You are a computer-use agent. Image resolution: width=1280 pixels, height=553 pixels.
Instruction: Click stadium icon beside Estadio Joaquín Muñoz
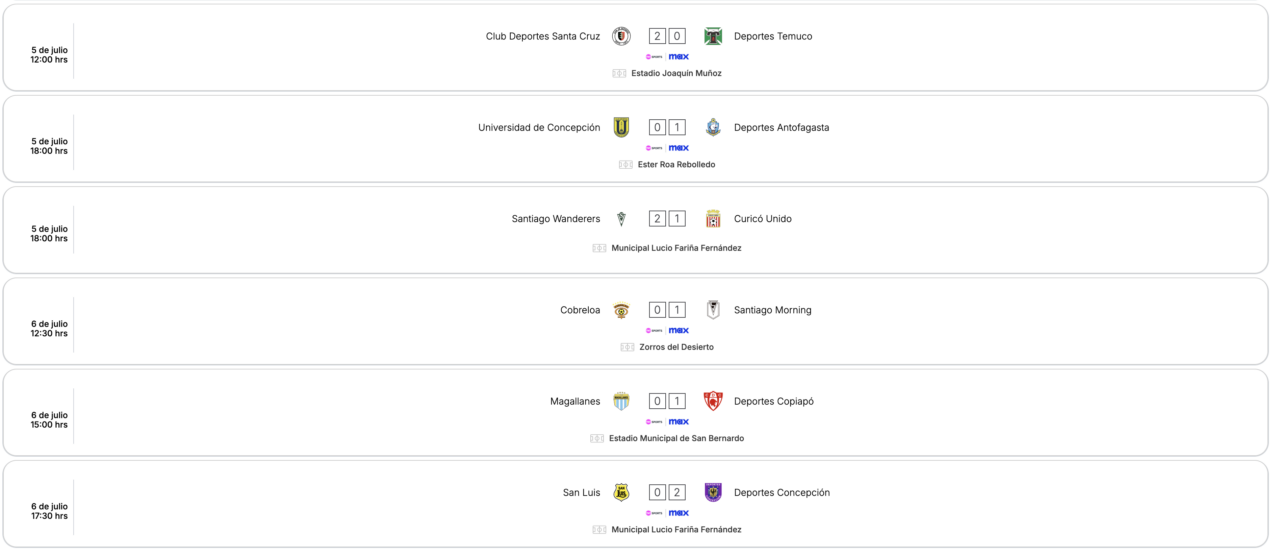point(619,73)
